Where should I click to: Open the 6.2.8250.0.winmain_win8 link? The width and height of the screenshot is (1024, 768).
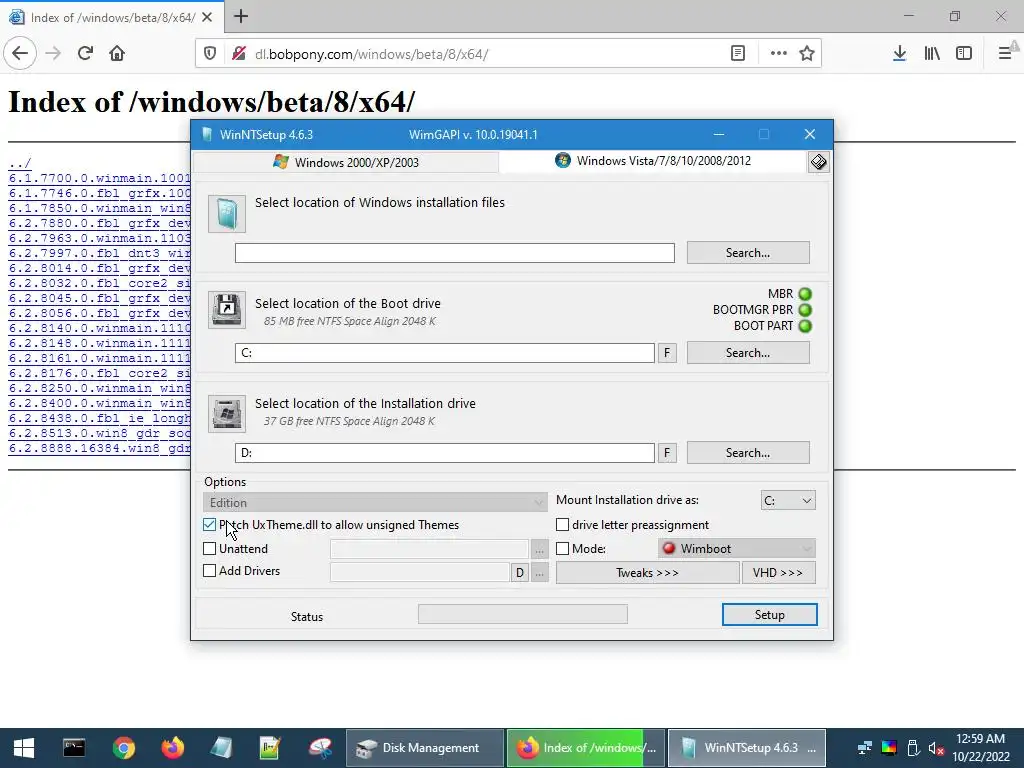tap(99, 389)
